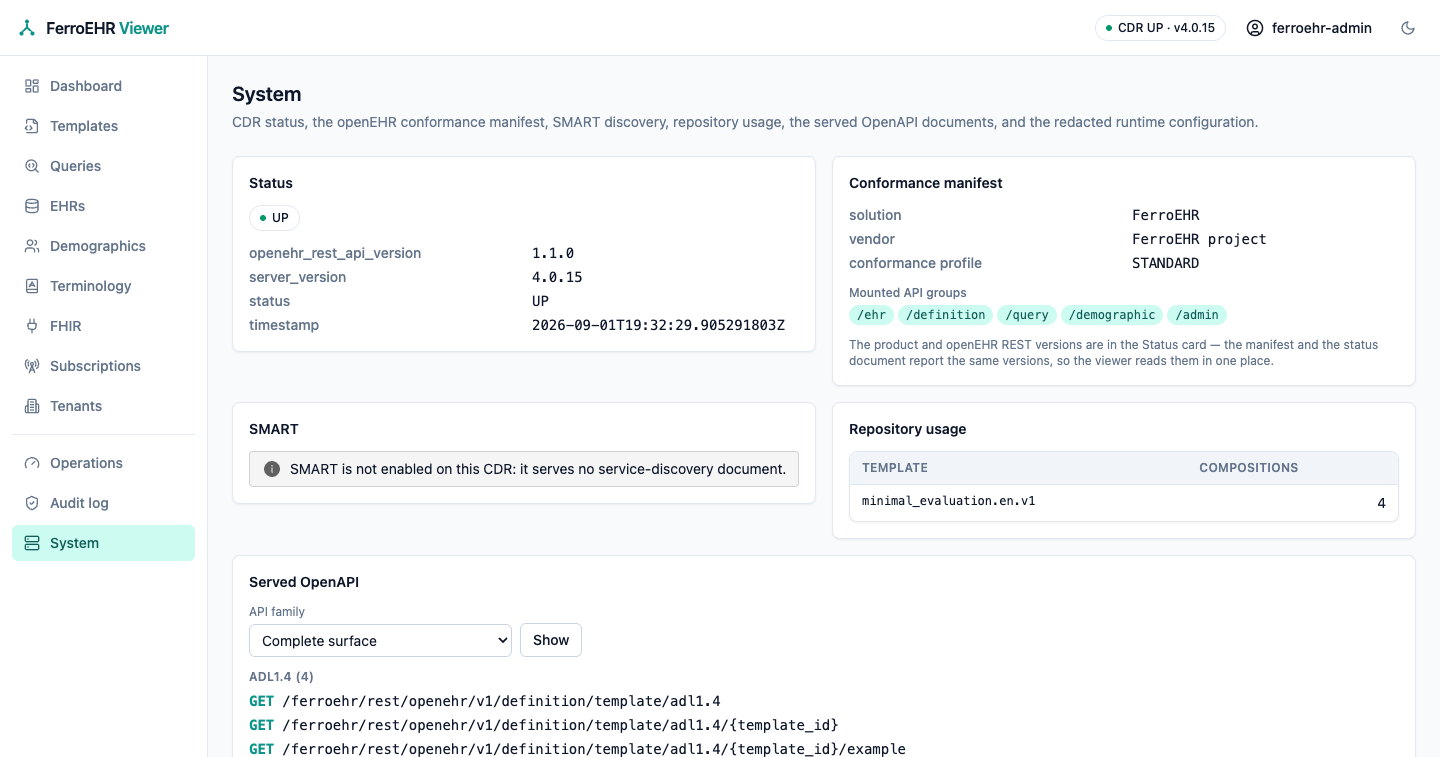Click the UP status pill in Status card
This screenshot has width=1440, height=757.
[274, 218]
